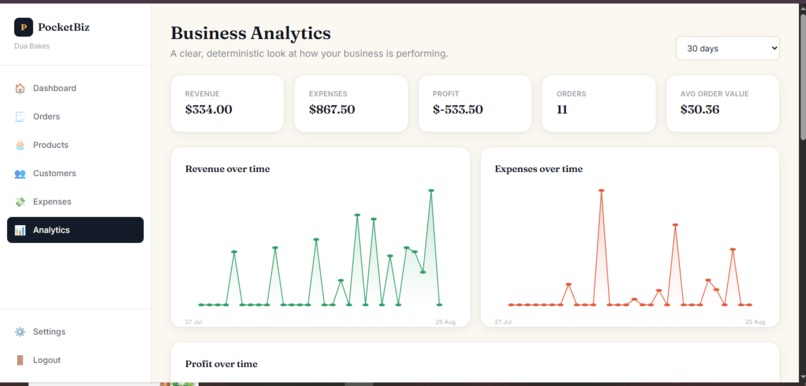This screenshot has width=806, height=386.
Task: Click the Dua Bakes business name
Action: click(32, 46)
